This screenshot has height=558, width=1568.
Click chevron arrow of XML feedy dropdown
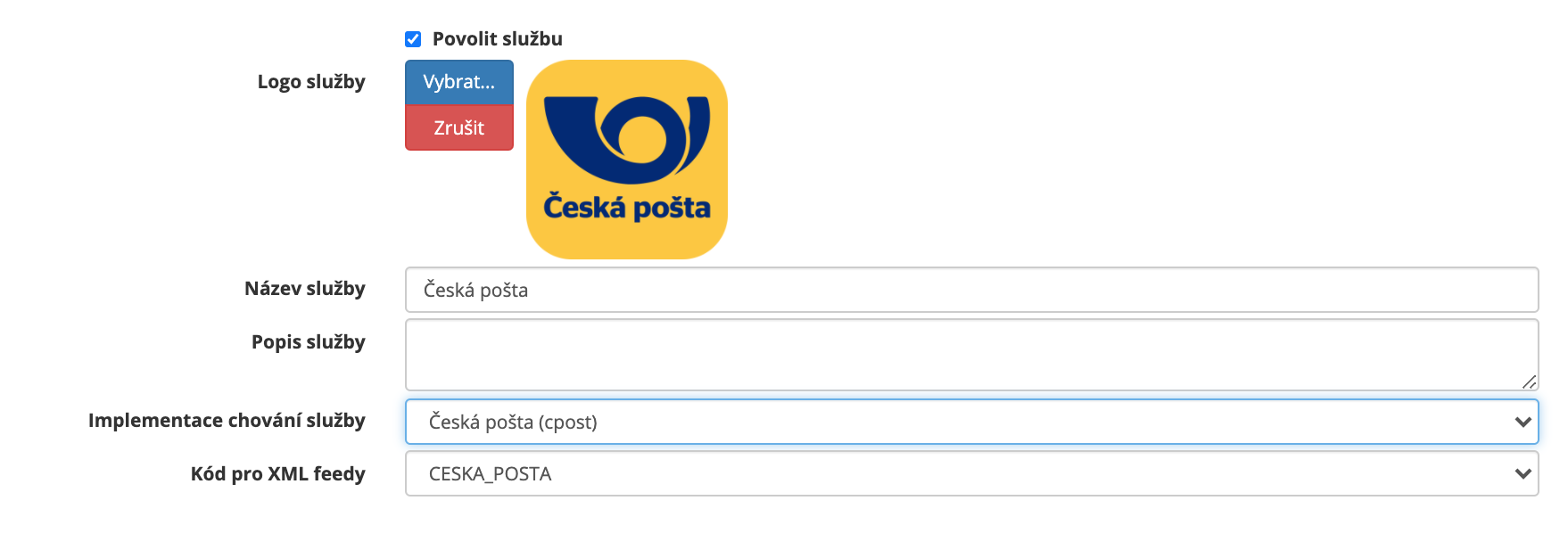coord(1523,473)
